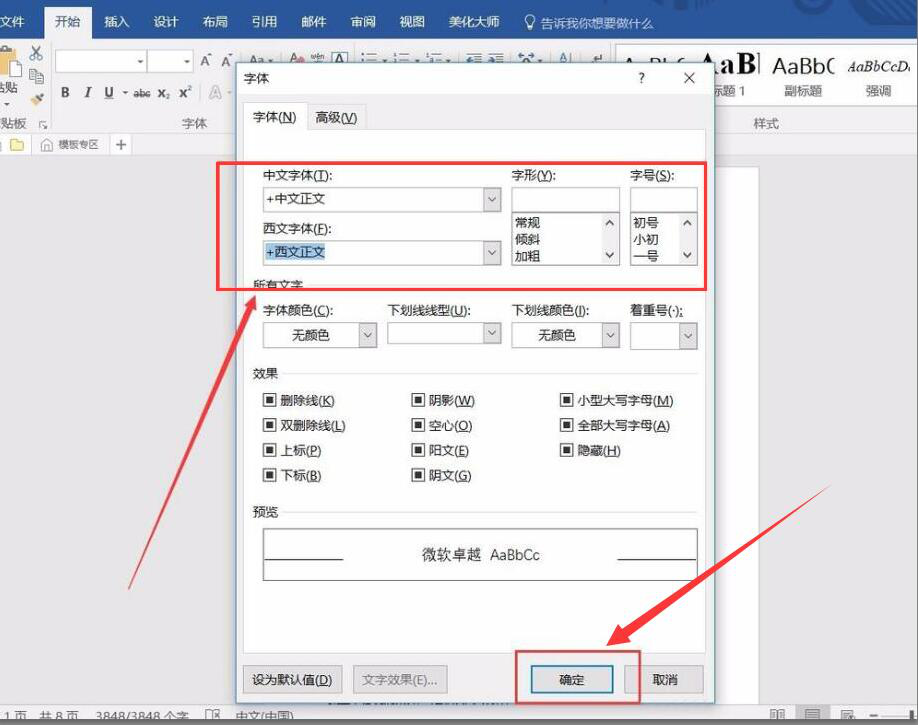Screen dimensions: 918x725
Task: Toggle Italic formatting in ribbon
Action: (x=88, y=93)
